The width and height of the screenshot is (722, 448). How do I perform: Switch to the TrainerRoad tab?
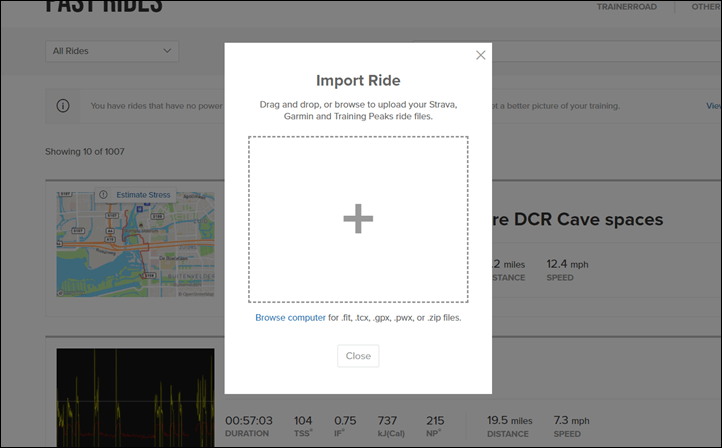click(x=627, y=7)
